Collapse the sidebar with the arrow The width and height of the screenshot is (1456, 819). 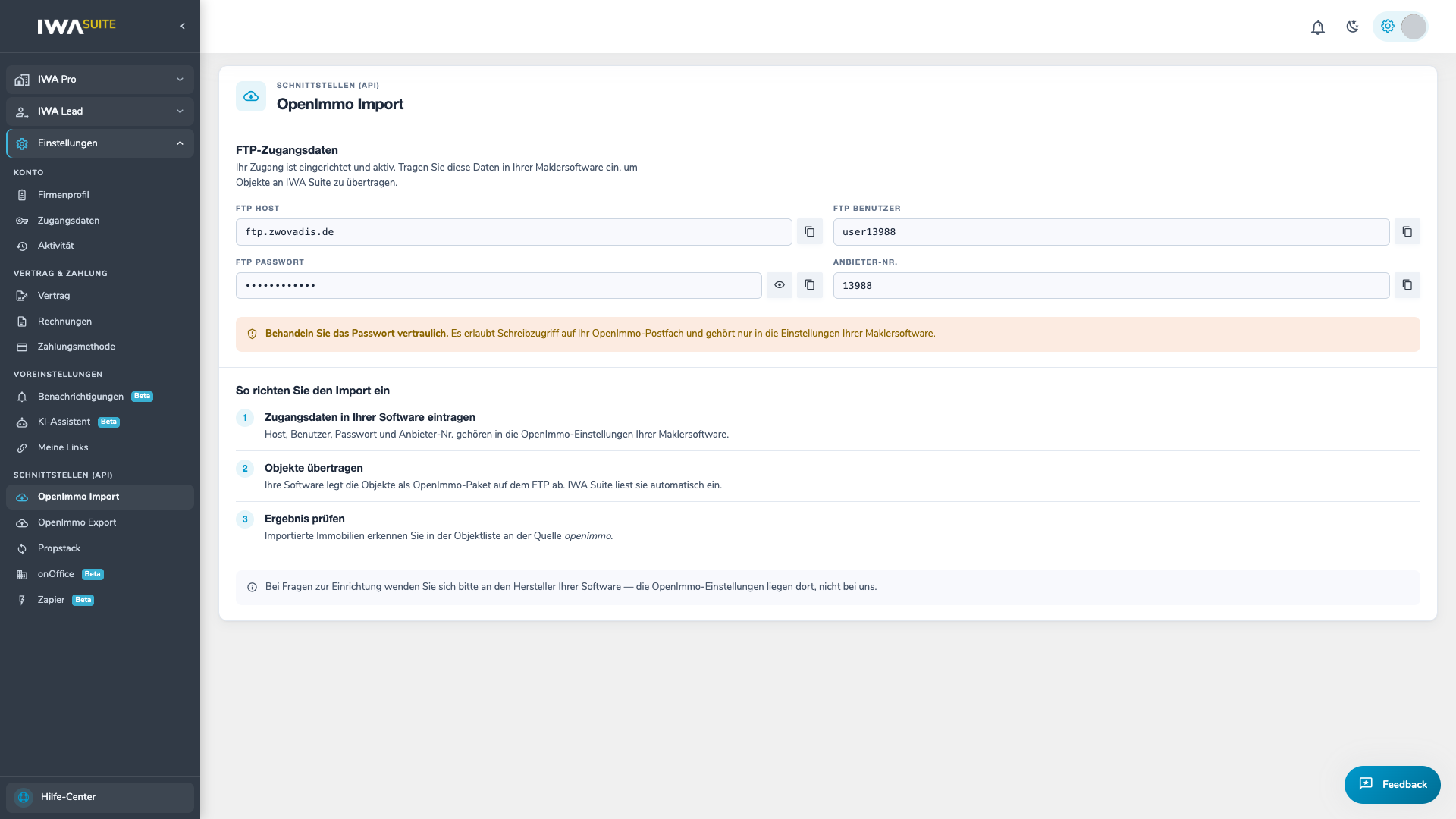tap(183, 27)
